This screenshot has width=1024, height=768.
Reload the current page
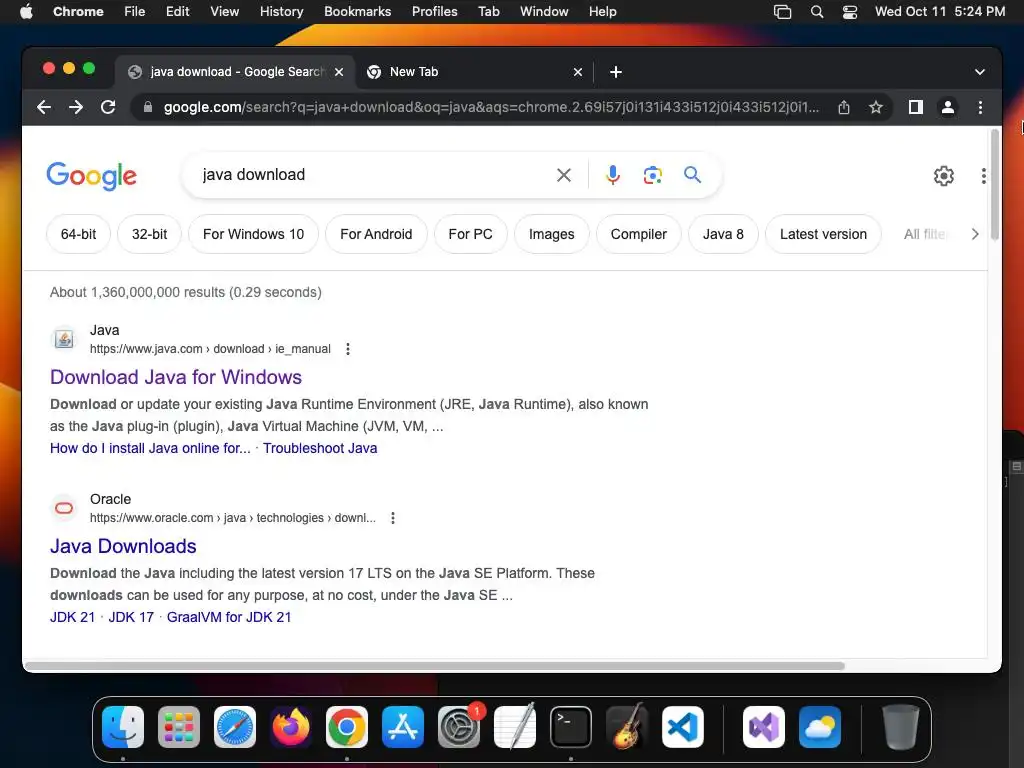tap(108, 107)
